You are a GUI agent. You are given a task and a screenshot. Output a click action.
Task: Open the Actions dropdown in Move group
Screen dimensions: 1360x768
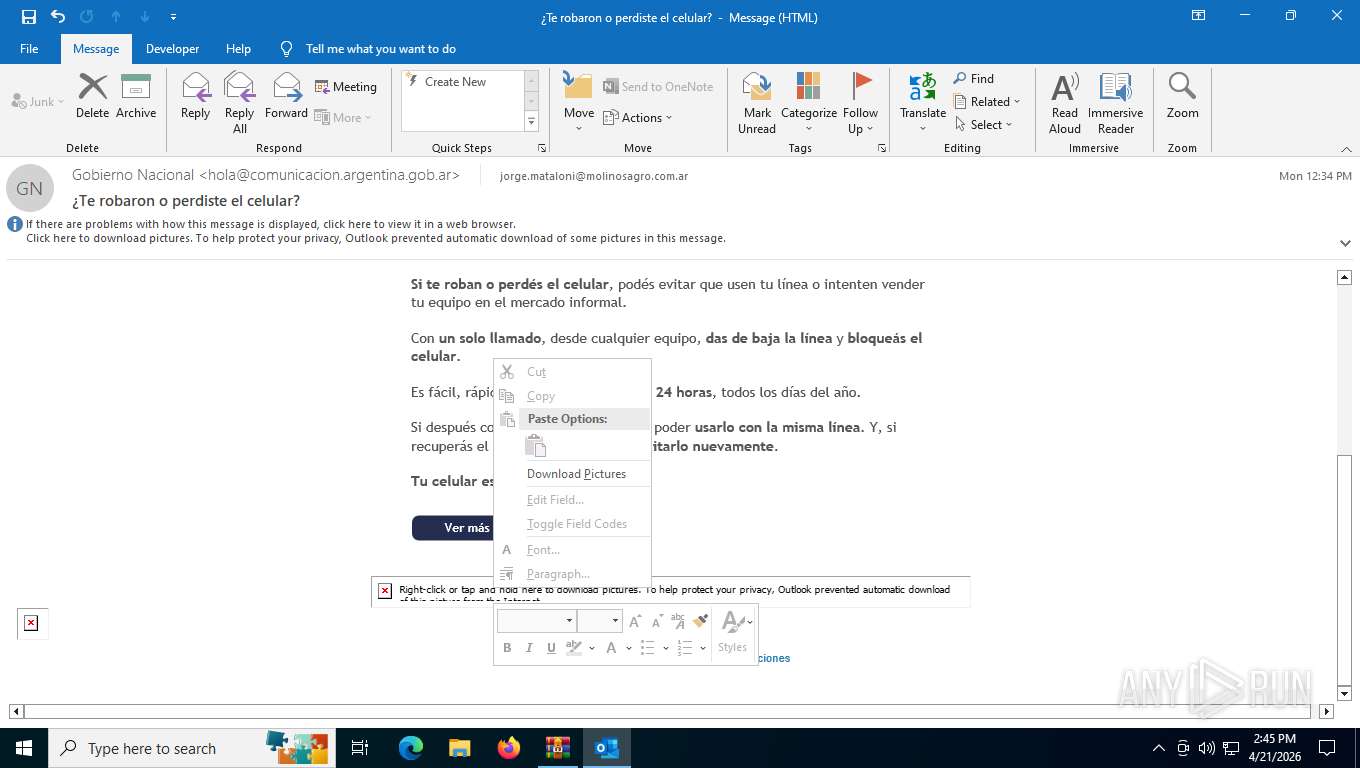pyautogui.click(x=638, y=117)
